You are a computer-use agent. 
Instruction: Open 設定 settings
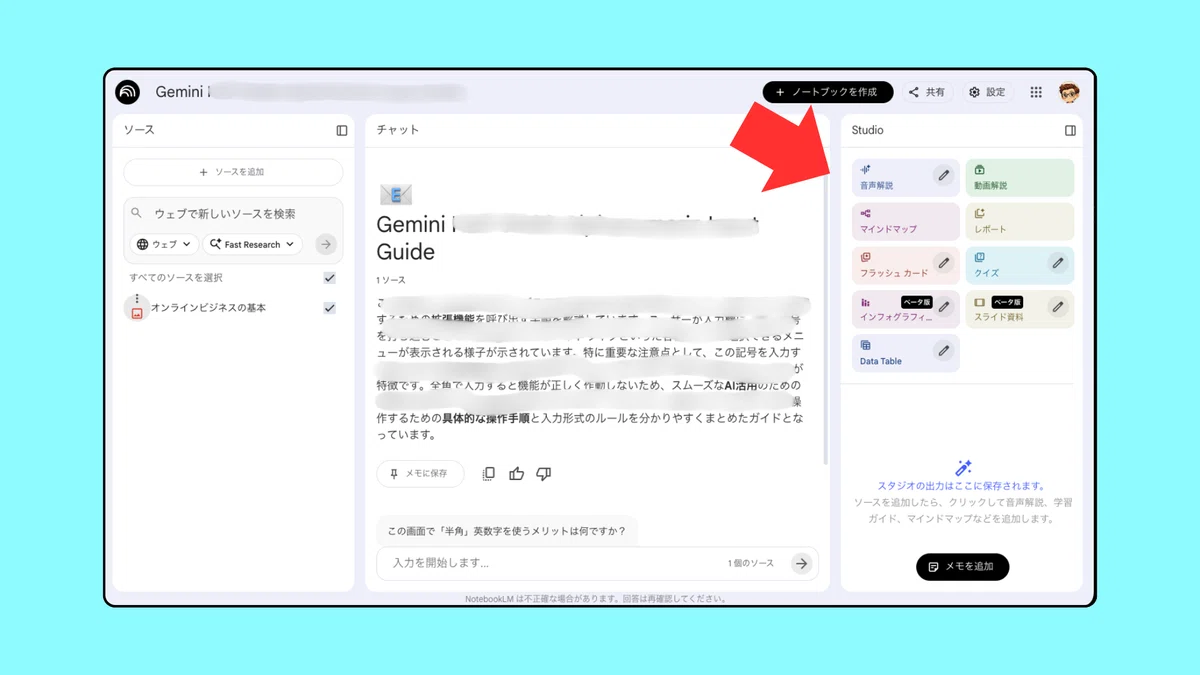(x=987, y=92)
